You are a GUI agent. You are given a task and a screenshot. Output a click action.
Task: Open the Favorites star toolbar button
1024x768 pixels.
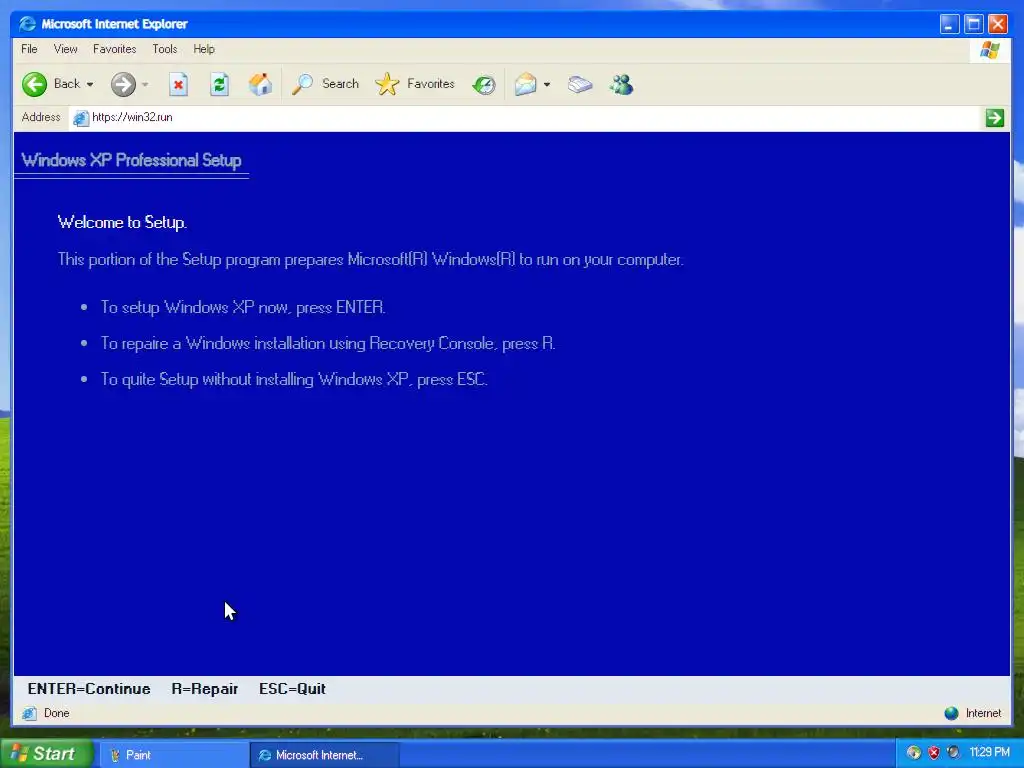click(x=415, y=84)
